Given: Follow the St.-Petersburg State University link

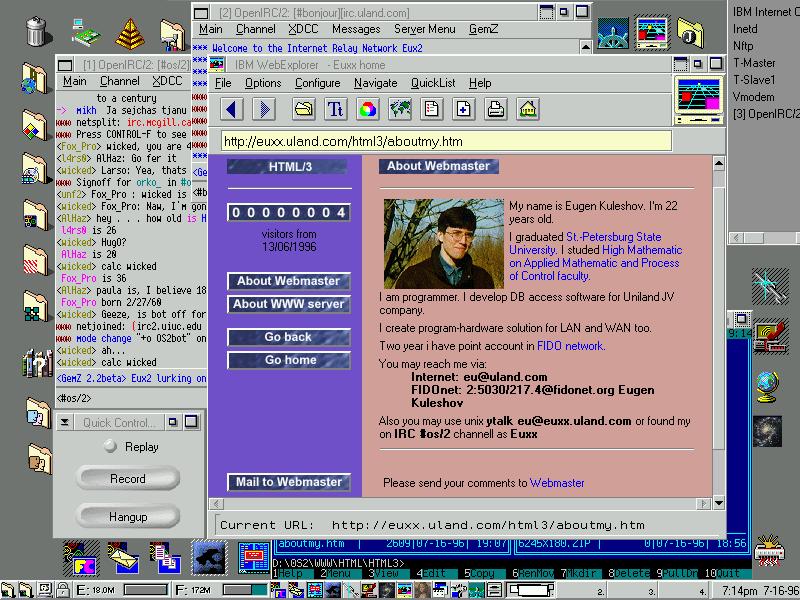Looking at the screenshot, I should 586,243.
